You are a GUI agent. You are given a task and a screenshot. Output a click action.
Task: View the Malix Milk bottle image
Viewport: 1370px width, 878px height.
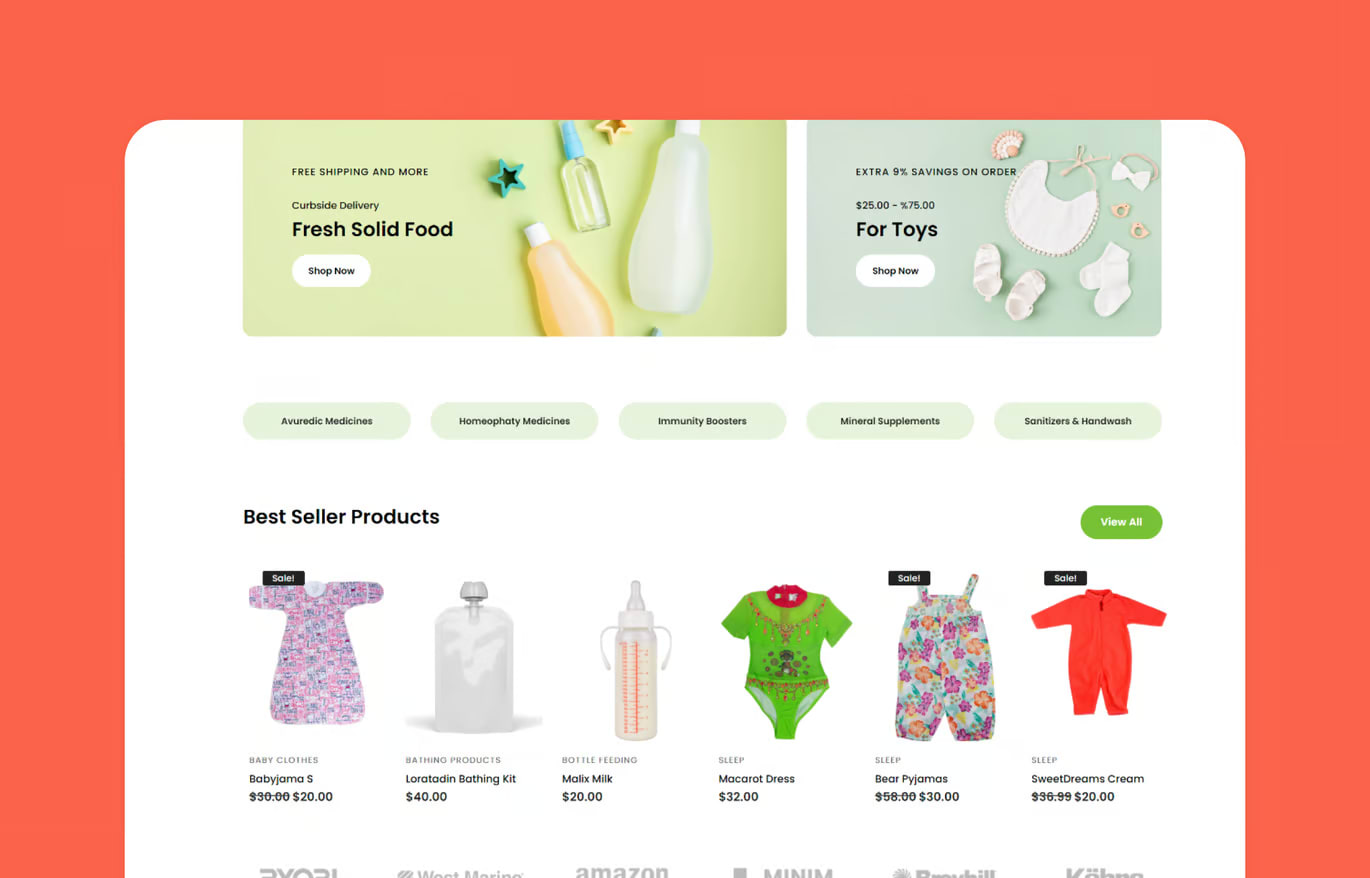pos(635,660)
